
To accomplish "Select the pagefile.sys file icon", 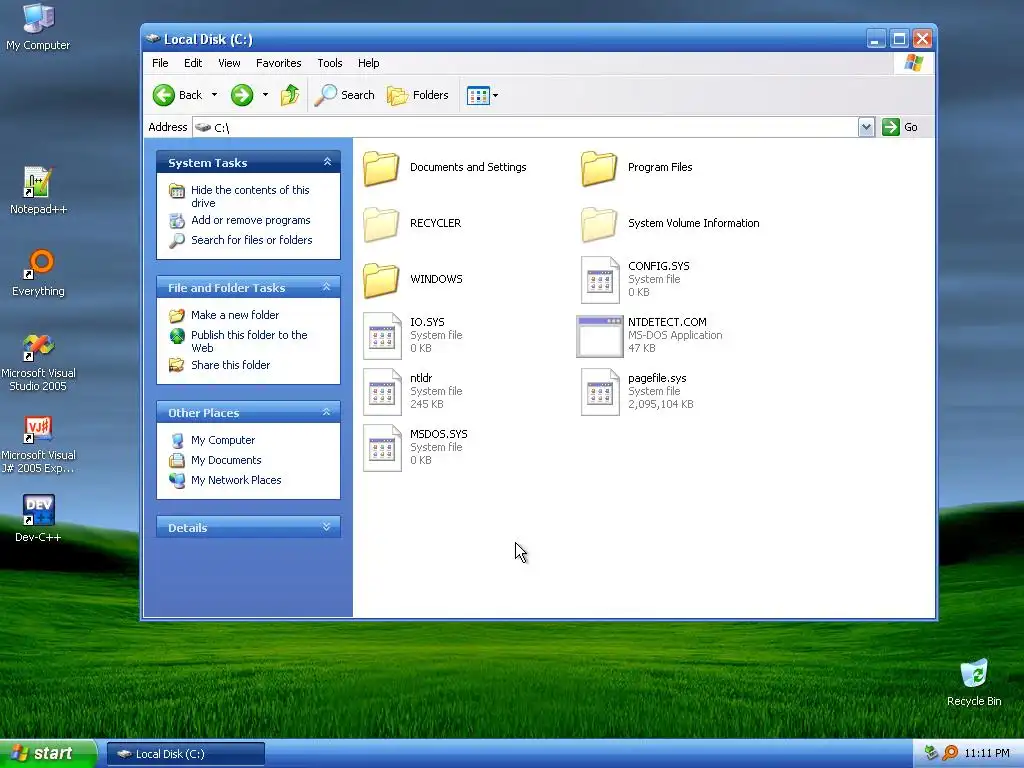I will tap(600, 392).
